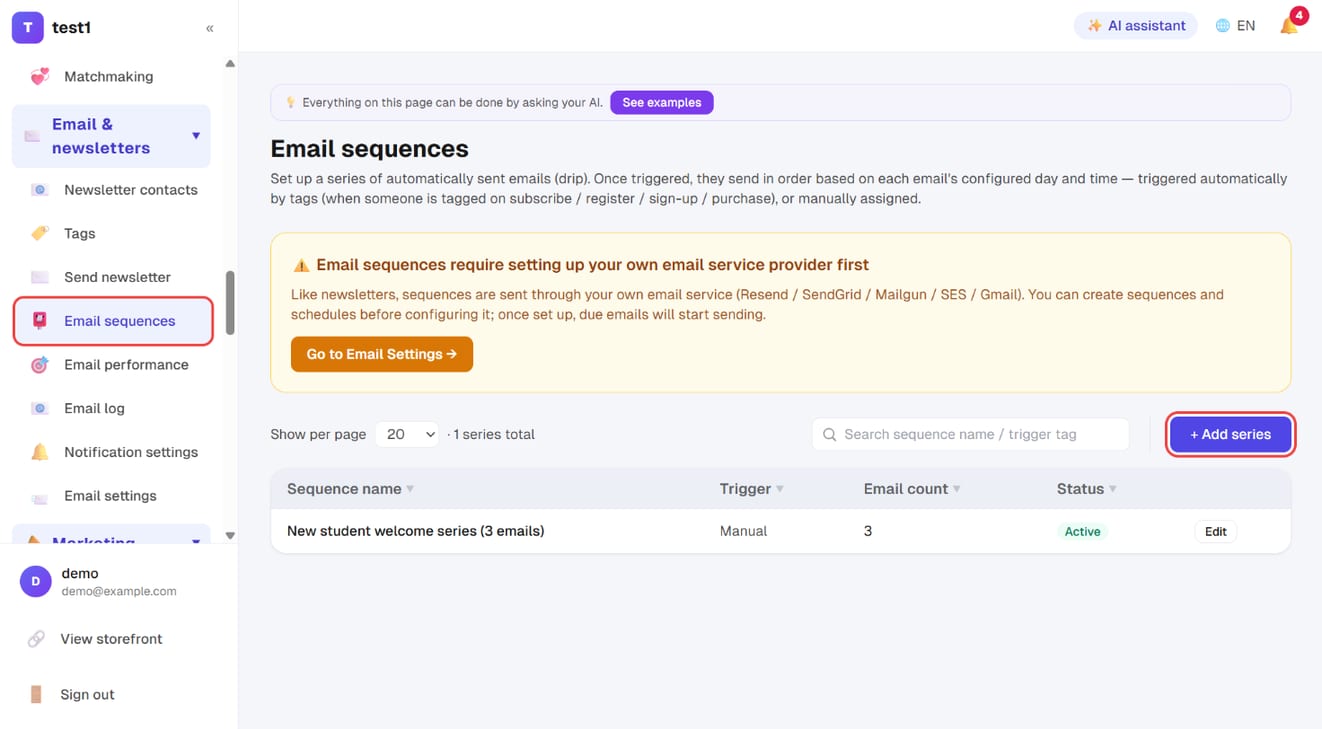This screenshot has width=1322, height=729.
Task: Click the Email & newsletters section envelope icon
Action: pyautogui.click(x=32, y=136)
